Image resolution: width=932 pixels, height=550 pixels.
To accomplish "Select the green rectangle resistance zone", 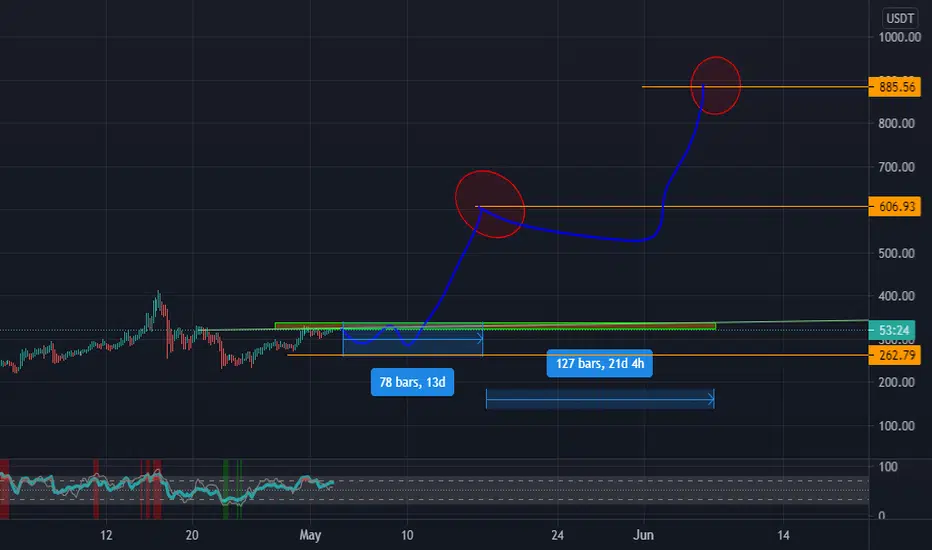I will click(x=495, y=326).
